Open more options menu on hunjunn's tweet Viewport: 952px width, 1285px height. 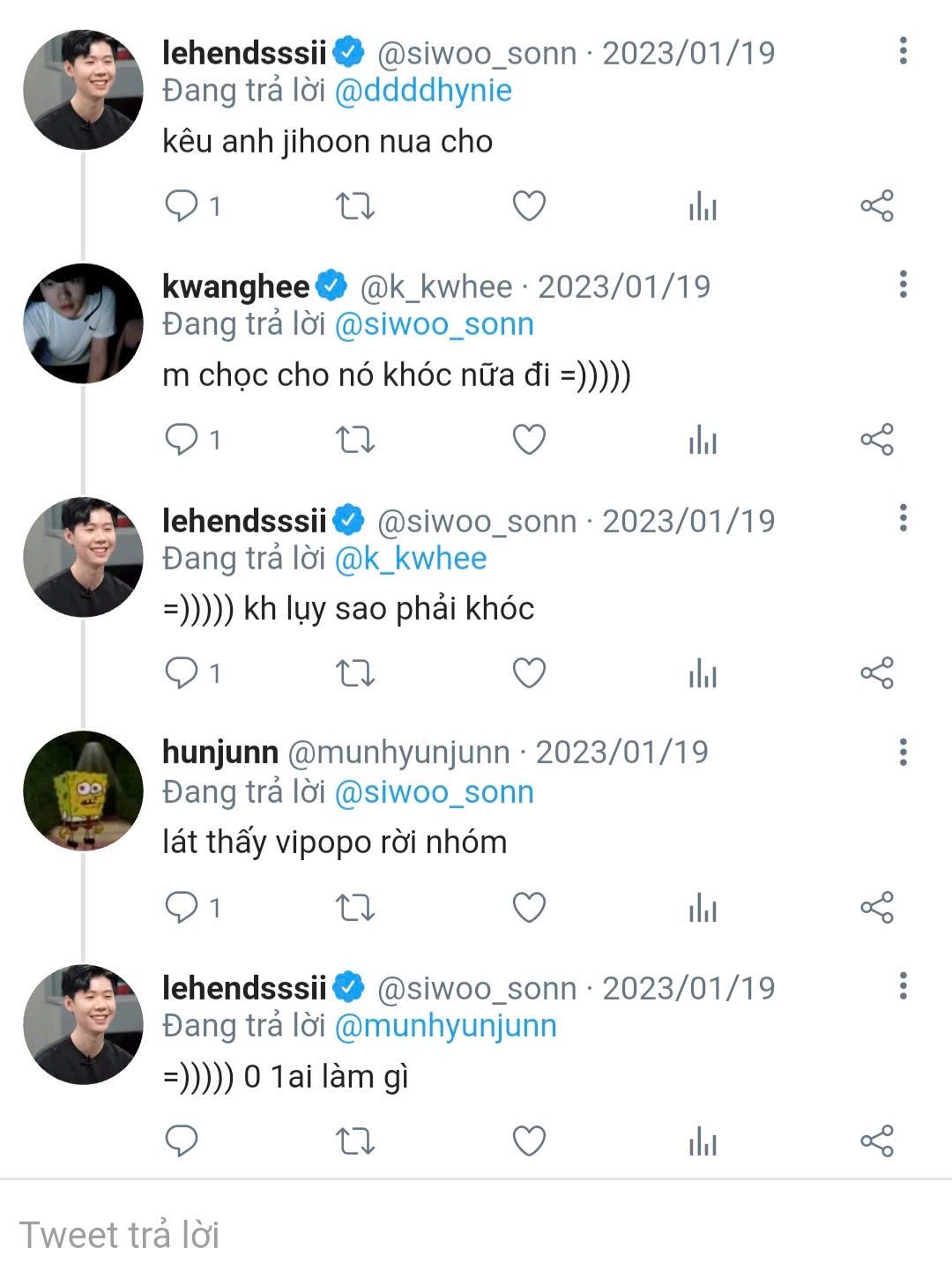pyautogui.click(x=903, y=752)
